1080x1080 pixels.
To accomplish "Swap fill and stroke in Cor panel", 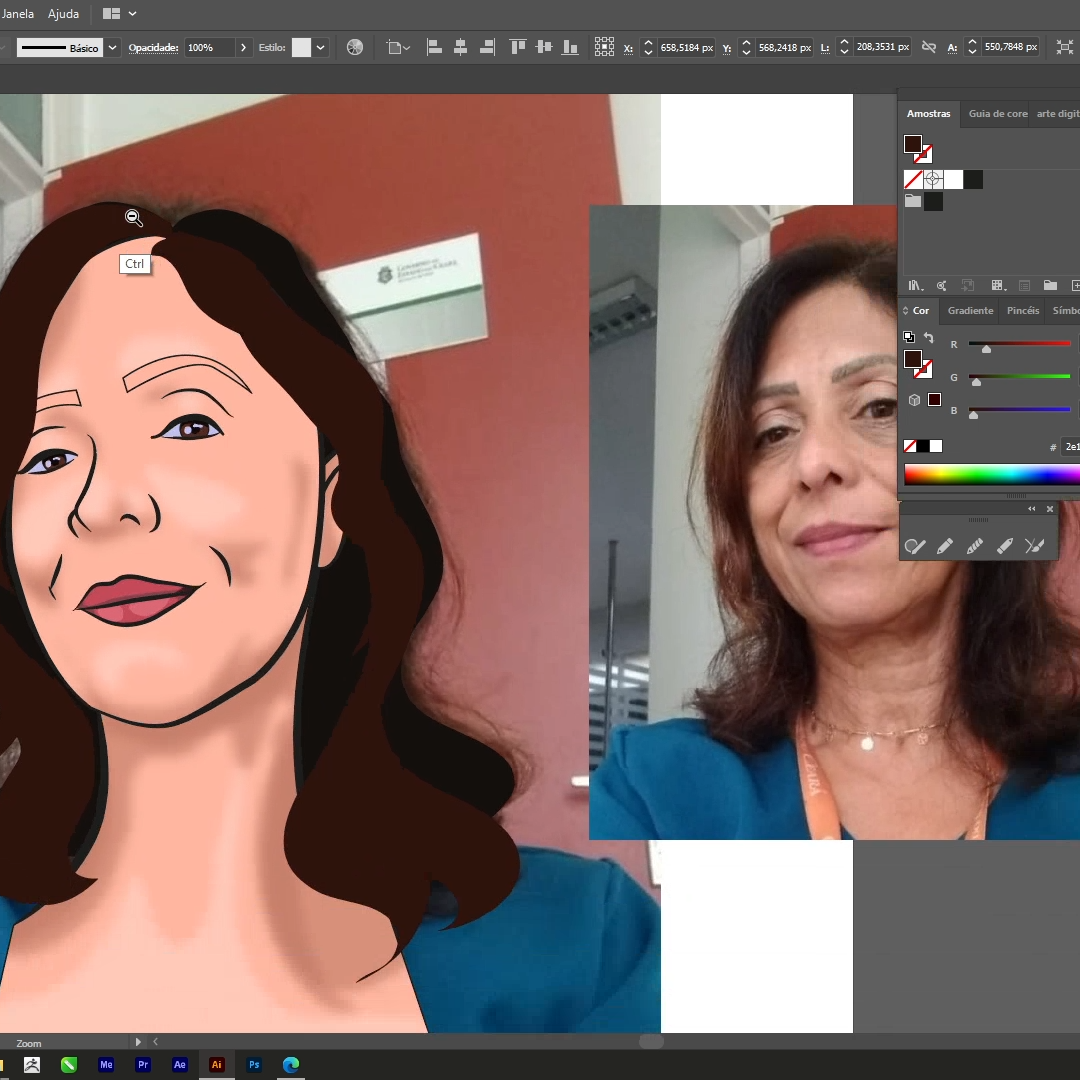I will pyautogui.click(x=928, y=338).
